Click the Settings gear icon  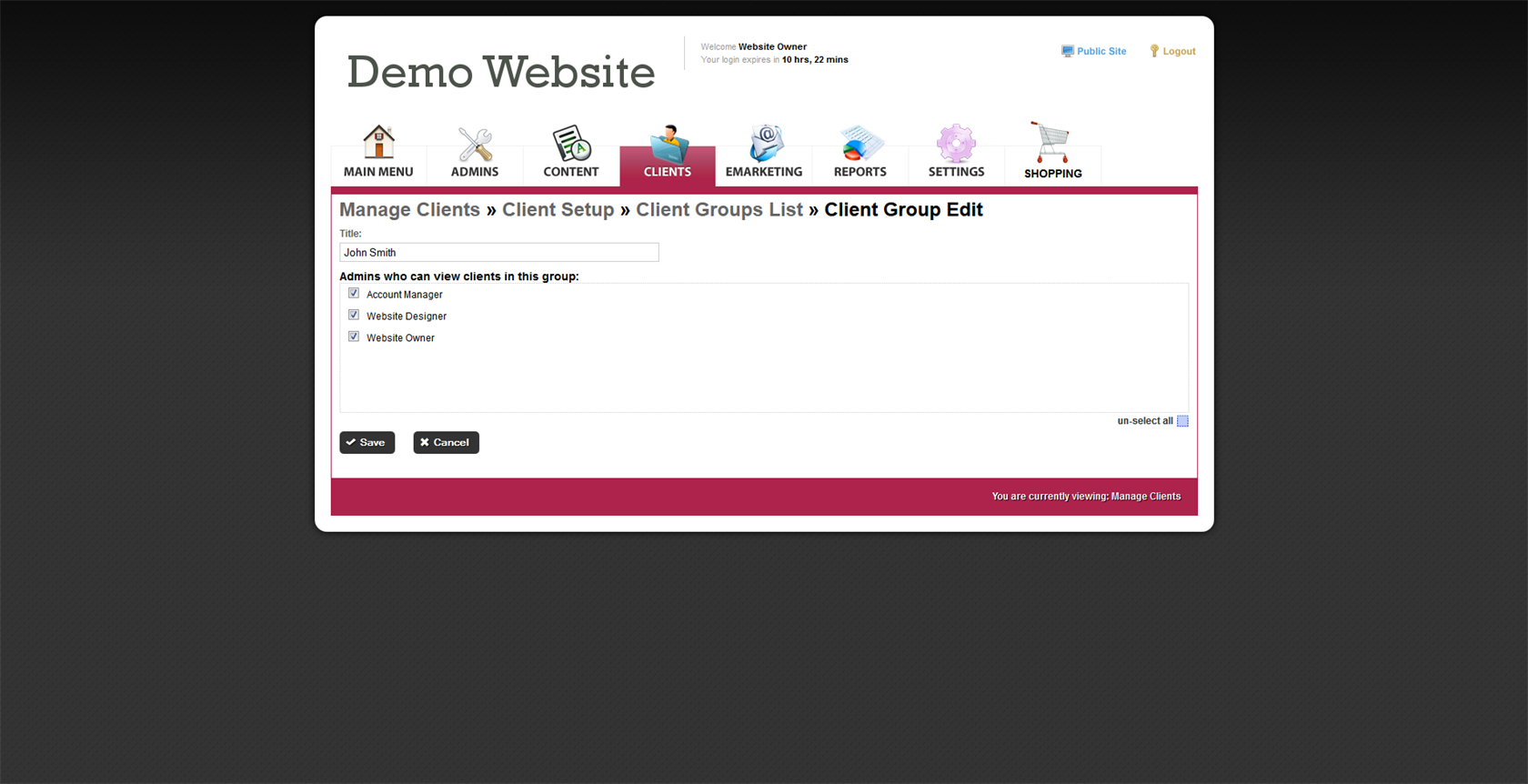pos(956,144)
